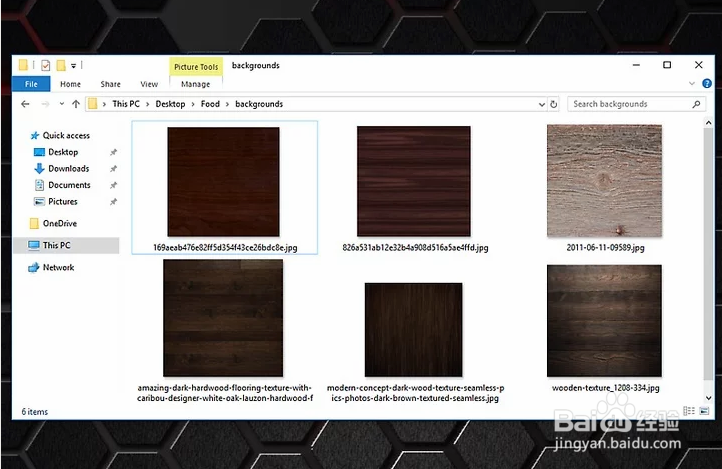Select the modern-concept-dark-wood-texture thumbnail

pyautogui.click(x=413, y=330)
